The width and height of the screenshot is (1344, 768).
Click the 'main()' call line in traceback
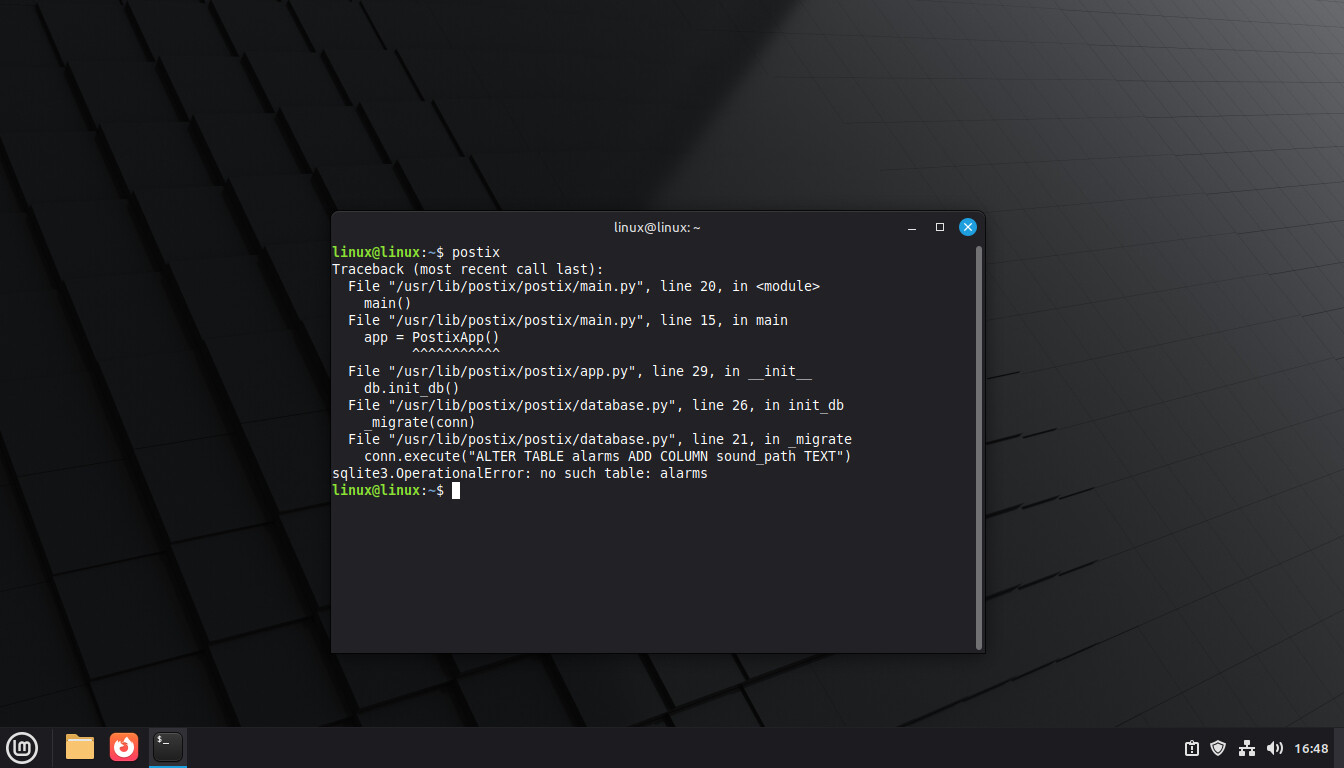click(x=388, y=303)
